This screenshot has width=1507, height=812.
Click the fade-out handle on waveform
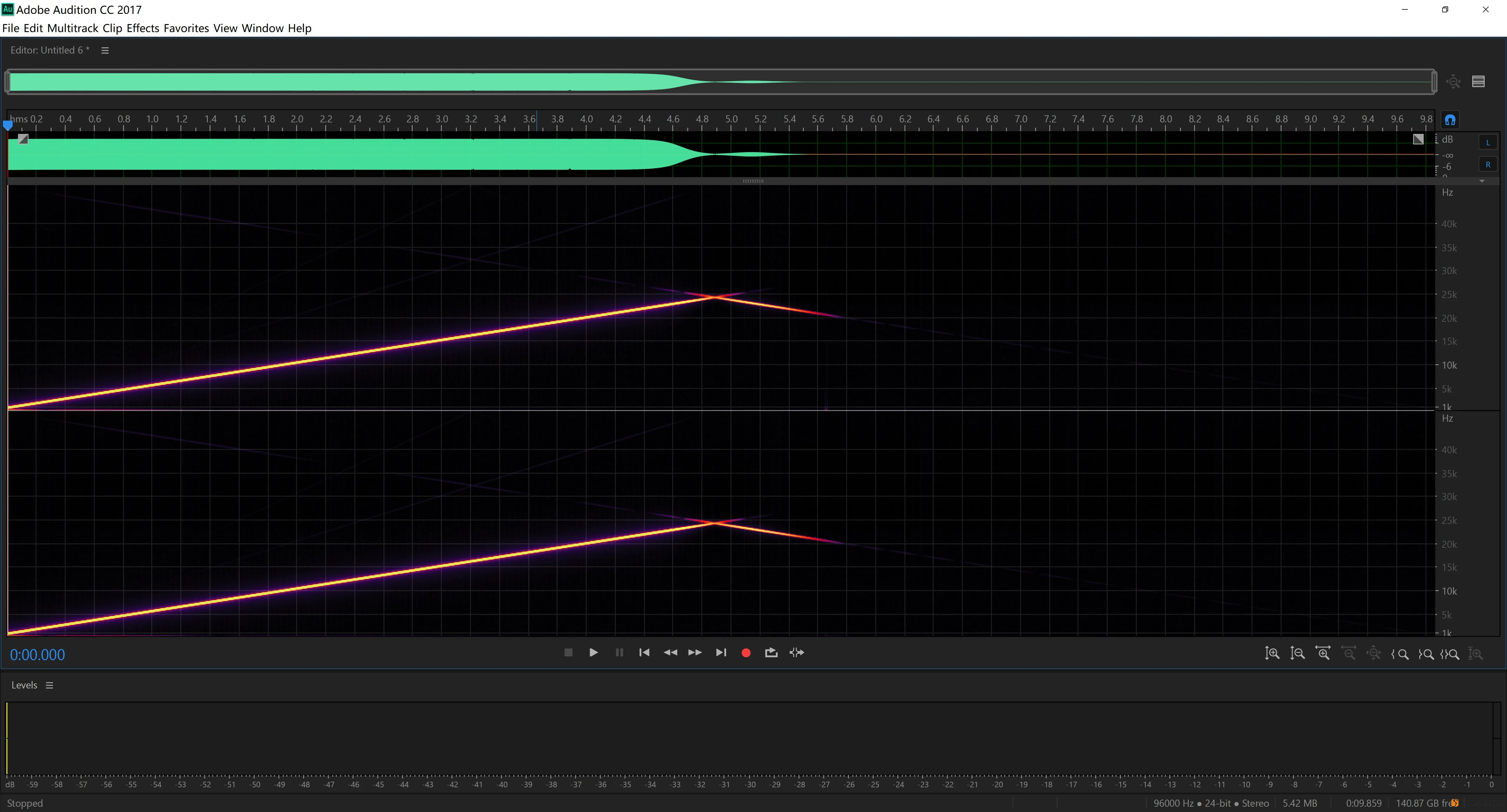click(1418, 139)
